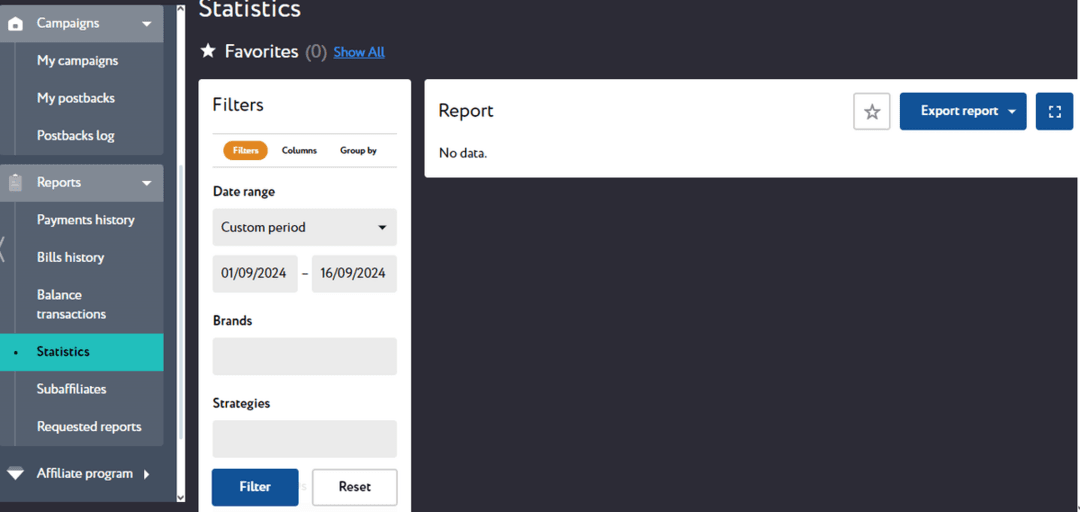
Task: Click the Campaigns house icon
Action: [16, 23]
